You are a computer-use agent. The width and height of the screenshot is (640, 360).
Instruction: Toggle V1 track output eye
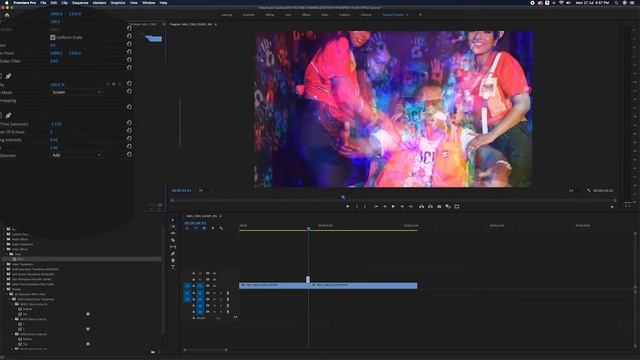[x=214, y=286]
